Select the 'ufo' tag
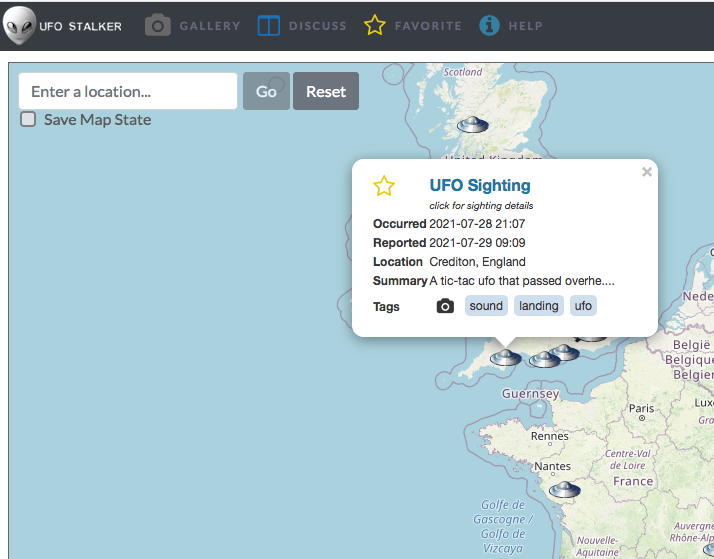This screenshot has height=559, width=714. pos(583,306)
